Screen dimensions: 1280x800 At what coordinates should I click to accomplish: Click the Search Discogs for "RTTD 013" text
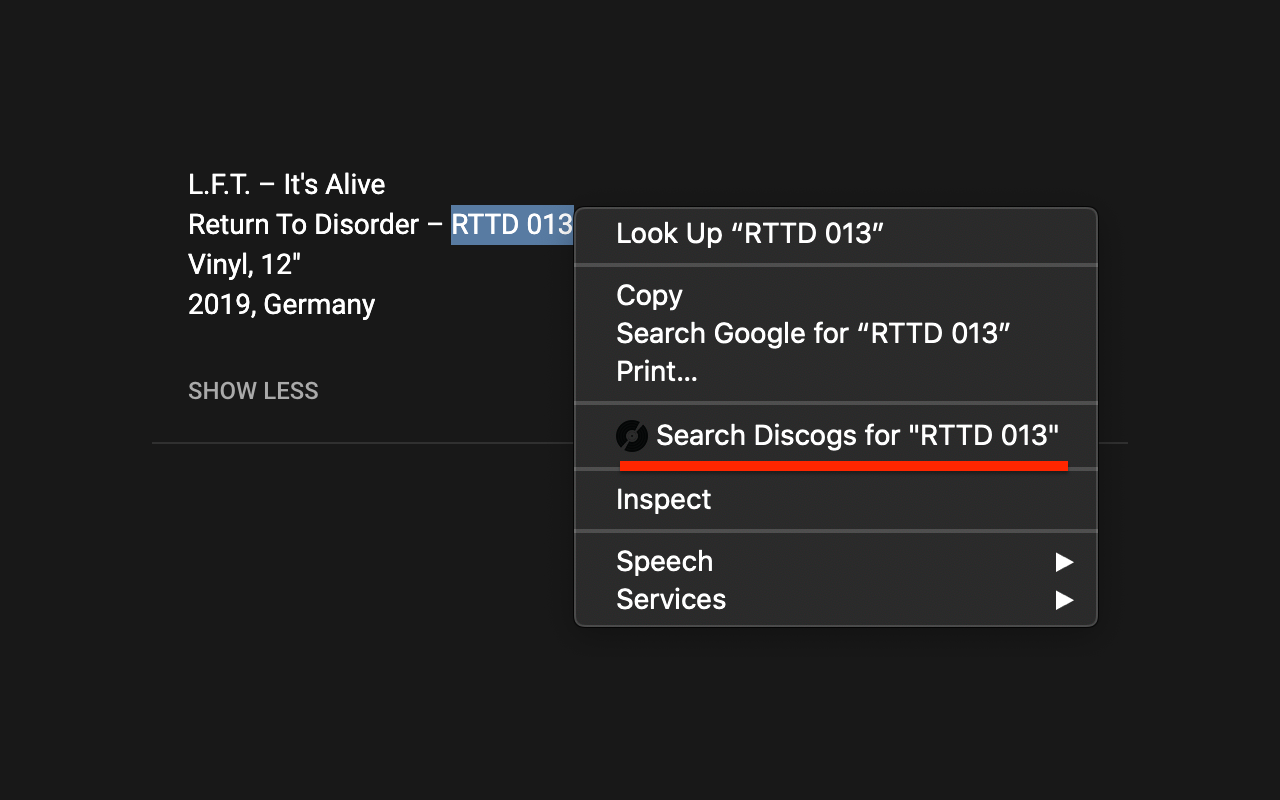pyautogui.click(x=857, y=436)
